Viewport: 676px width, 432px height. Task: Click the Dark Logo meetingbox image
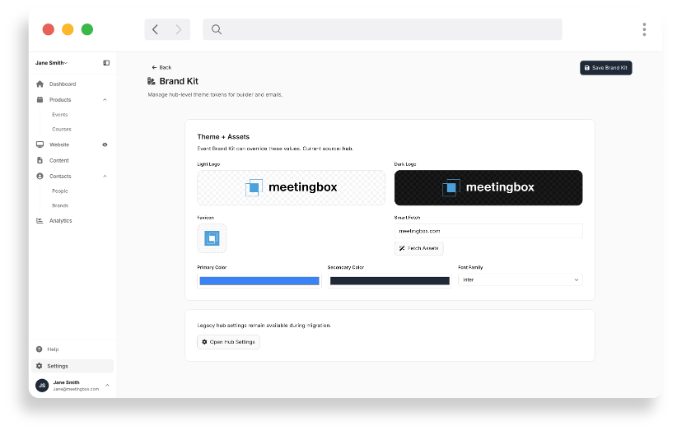click(x=488, y=188)
